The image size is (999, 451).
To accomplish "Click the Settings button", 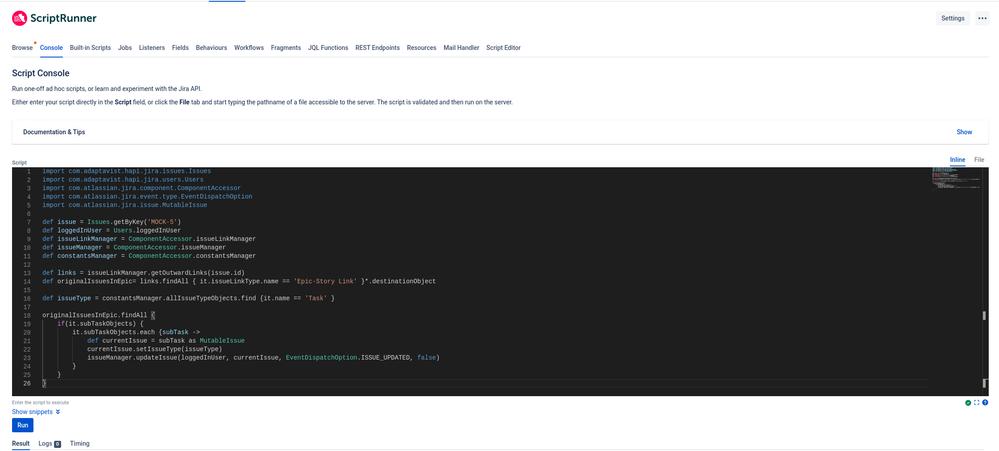I will tap(952, 18).
